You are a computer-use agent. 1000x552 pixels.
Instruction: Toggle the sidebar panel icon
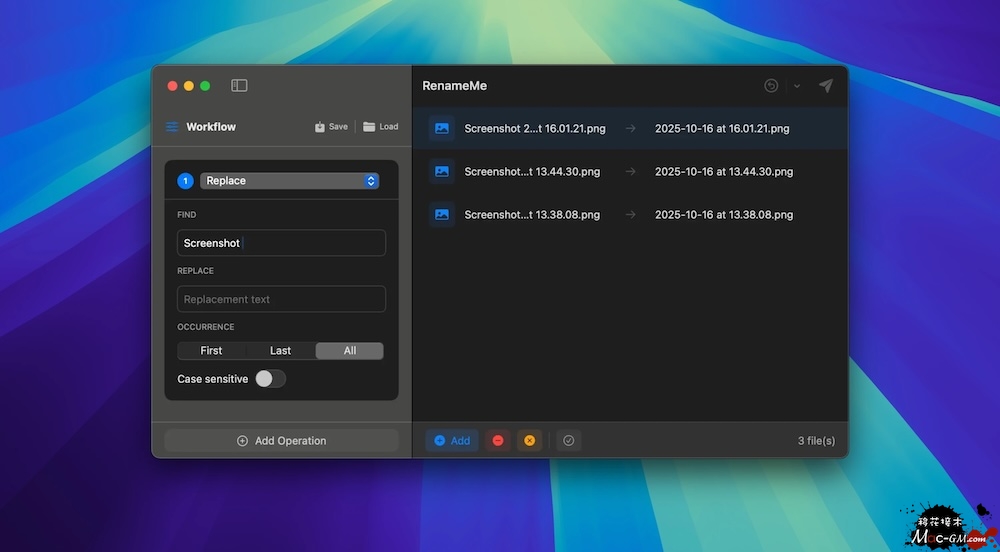tap(239, 86)
